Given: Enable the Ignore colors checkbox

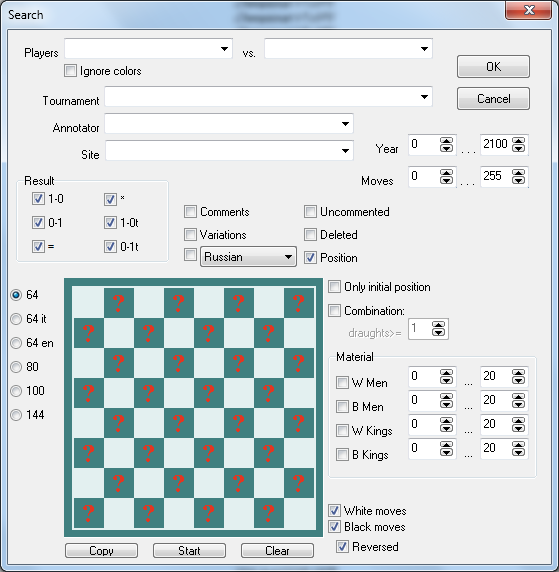Looking at the screenshot, I should (x=70, y=70).
